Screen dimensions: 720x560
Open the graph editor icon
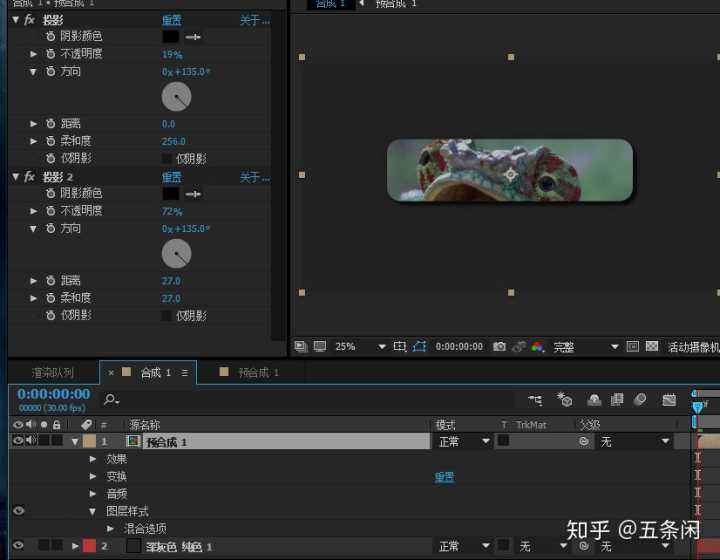669,400
